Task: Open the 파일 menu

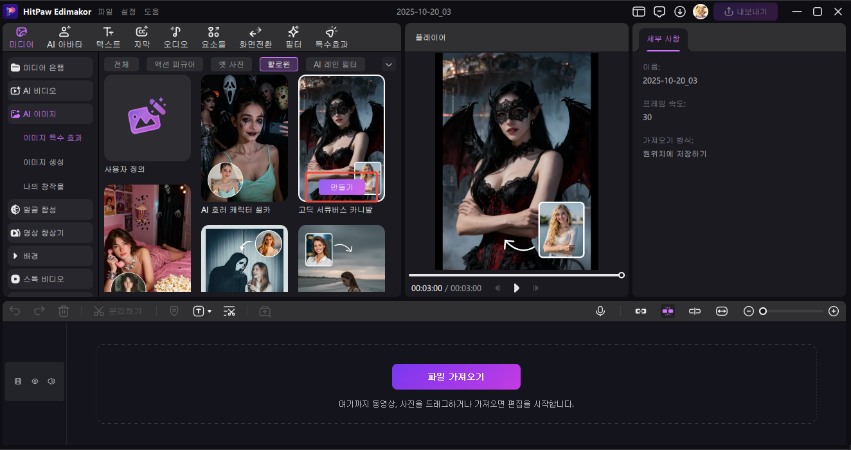Action: [105, 12]
